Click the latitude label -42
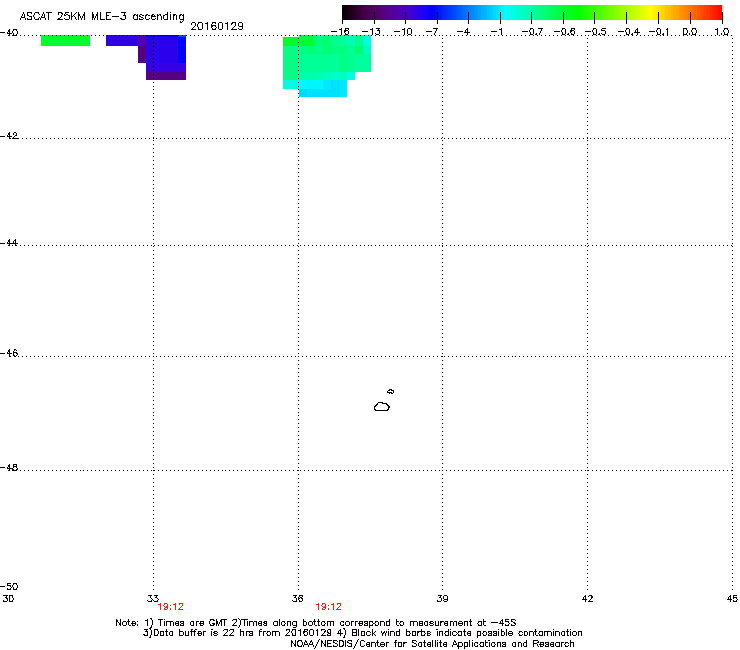 click(x=9, y=136)
